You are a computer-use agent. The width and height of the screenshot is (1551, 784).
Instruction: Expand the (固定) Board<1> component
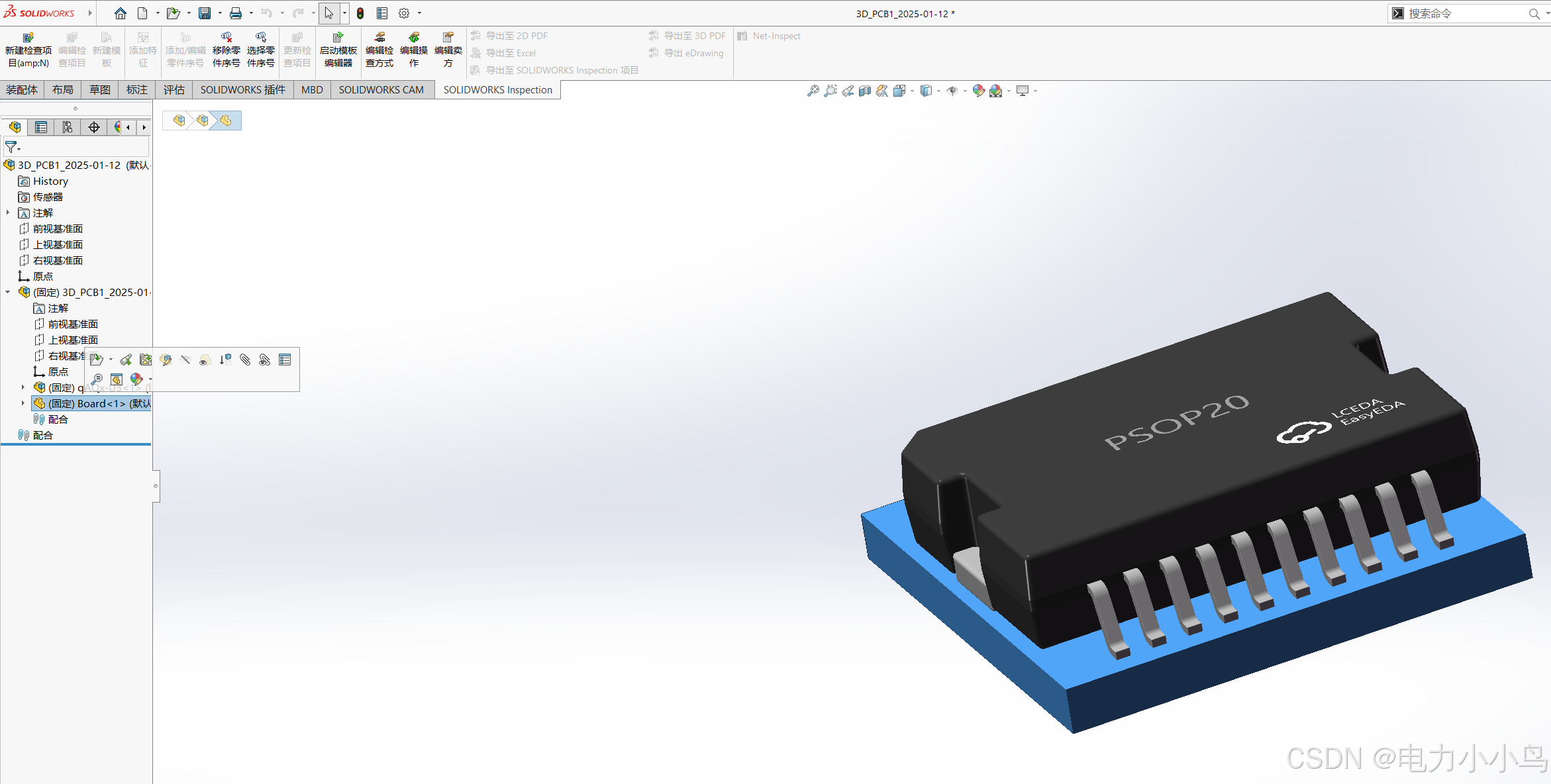coord(23,403)
